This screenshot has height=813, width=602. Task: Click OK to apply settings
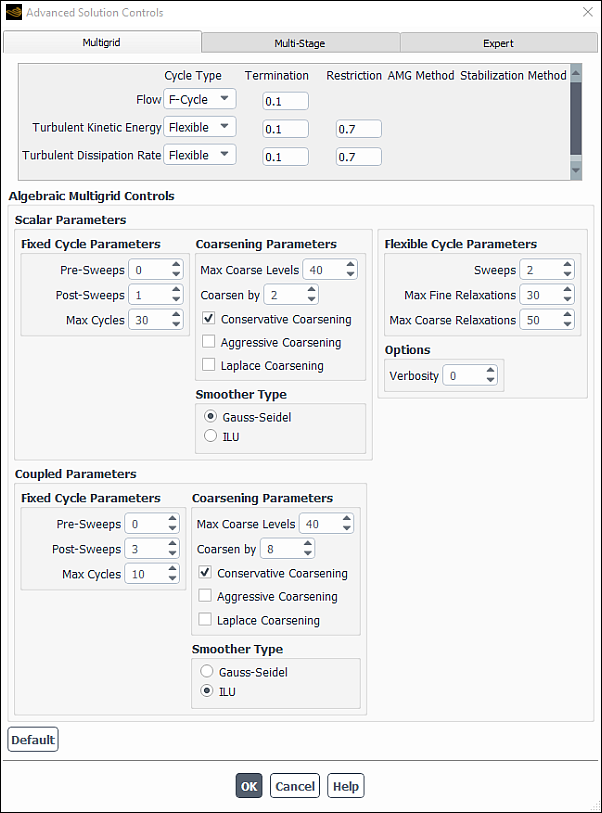248,786
